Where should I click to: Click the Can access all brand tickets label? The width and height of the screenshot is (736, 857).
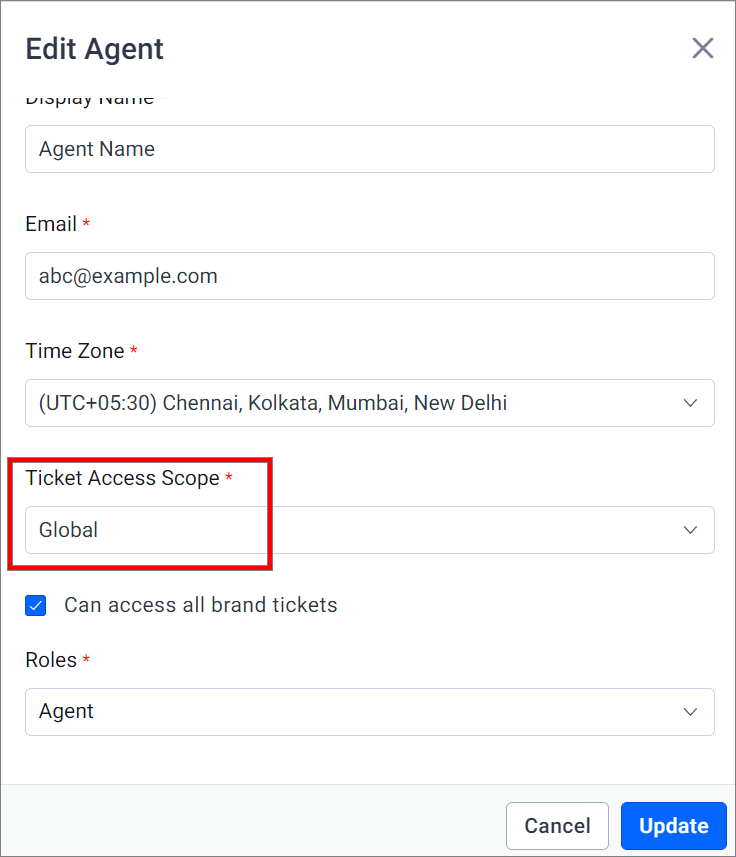click(201, 605)
